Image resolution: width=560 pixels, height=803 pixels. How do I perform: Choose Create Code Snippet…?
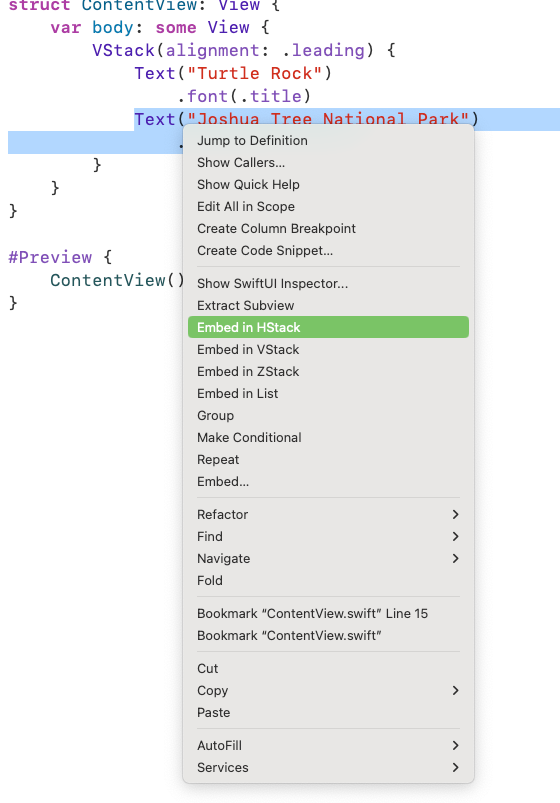(x=328, y=250)
